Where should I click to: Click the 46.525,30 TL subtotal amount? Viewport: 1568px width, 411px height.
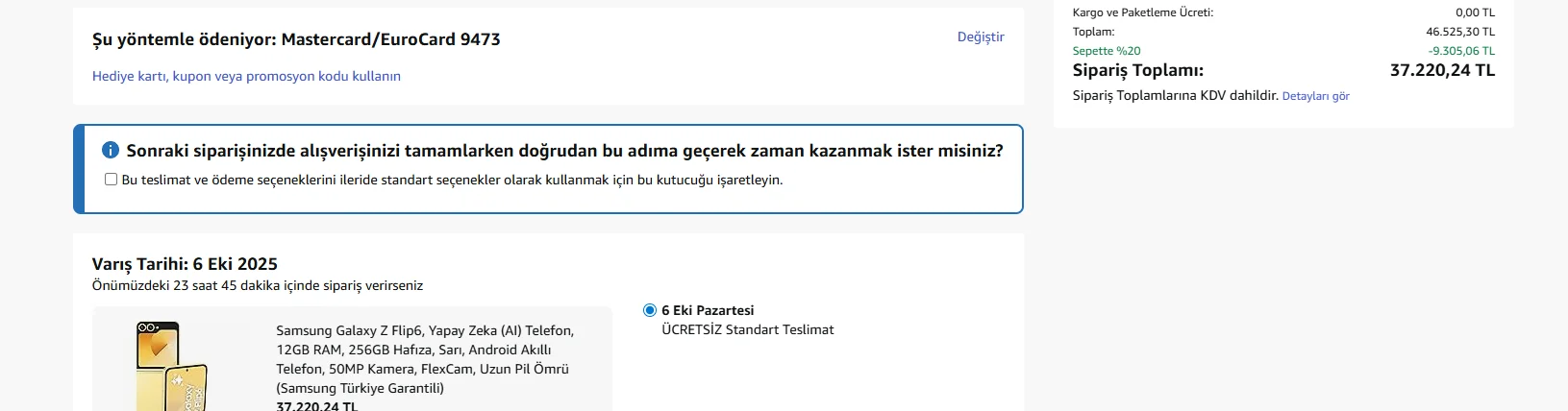coord(1460,32)
